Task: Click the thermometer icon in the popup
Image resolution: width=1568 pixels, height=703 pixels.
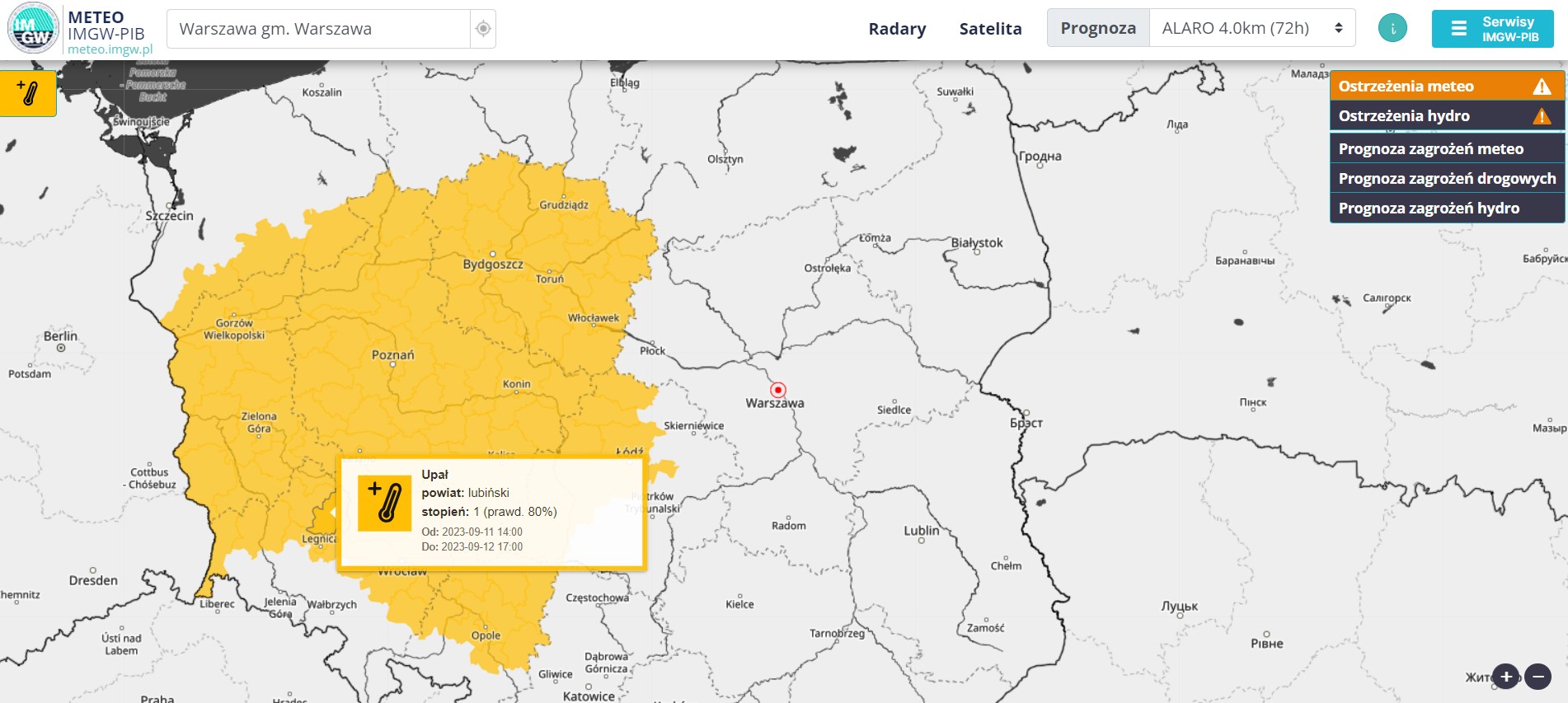Action: point(384,503)
